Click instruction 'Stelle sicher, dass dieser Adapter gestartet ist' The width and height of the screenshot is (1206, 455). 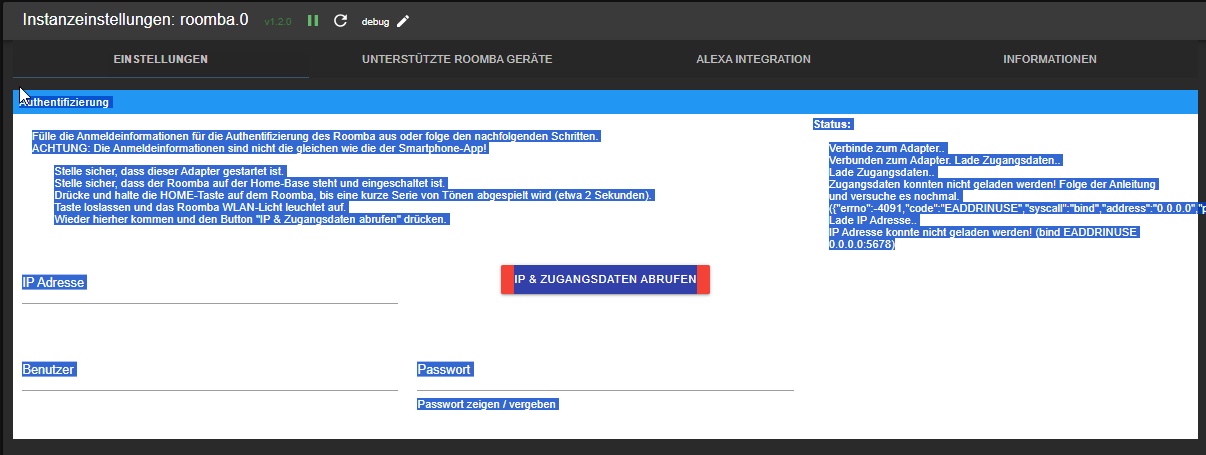(x=170, y=172)
